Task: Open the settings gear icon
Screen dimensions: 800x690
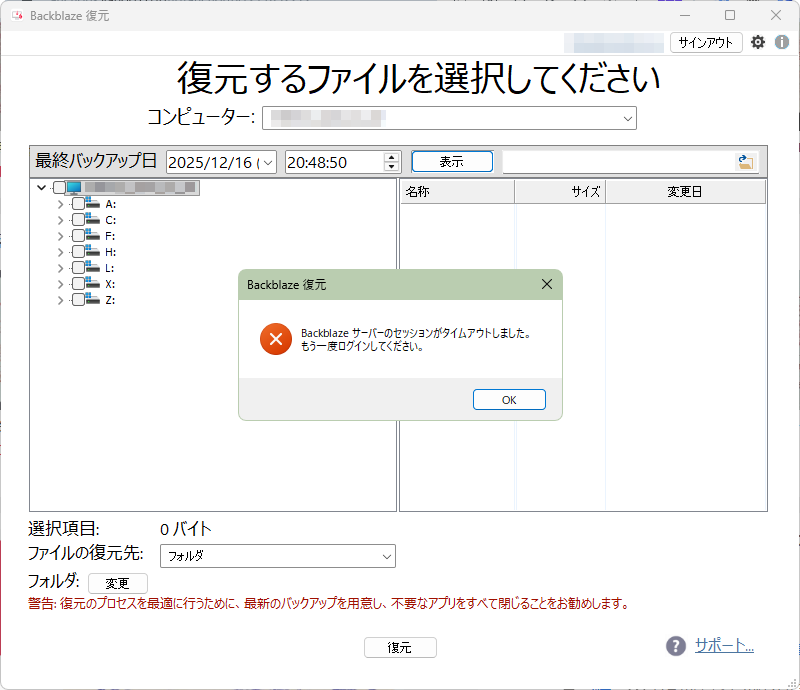Action: 758,43
